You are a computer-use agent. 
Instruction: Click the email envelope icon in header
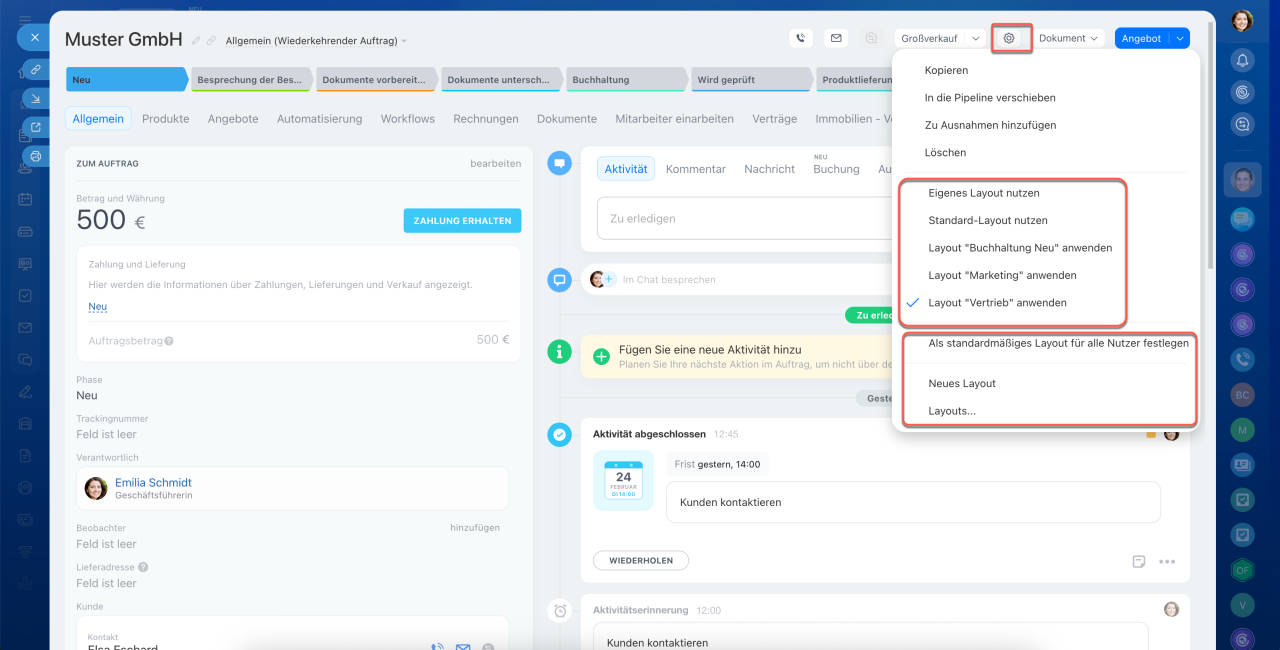pyautogui.click(x=836, y=38)
